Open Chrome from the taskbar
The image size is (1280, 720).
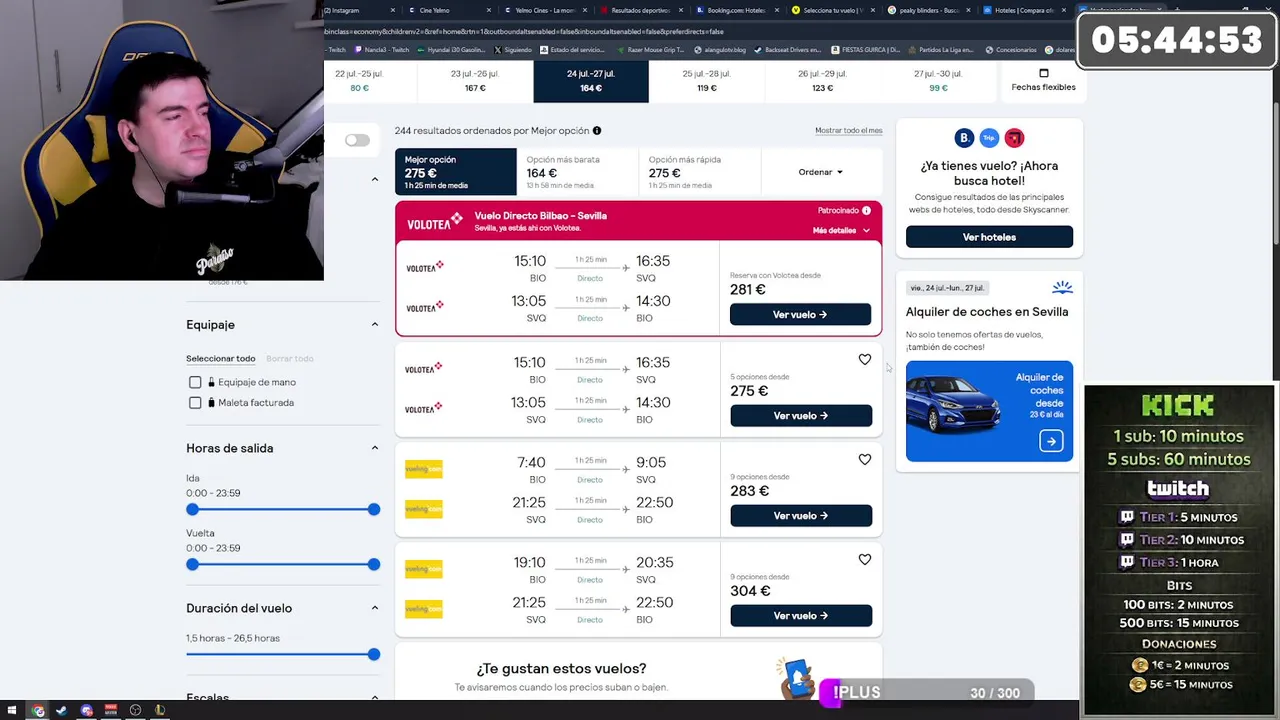38,710
